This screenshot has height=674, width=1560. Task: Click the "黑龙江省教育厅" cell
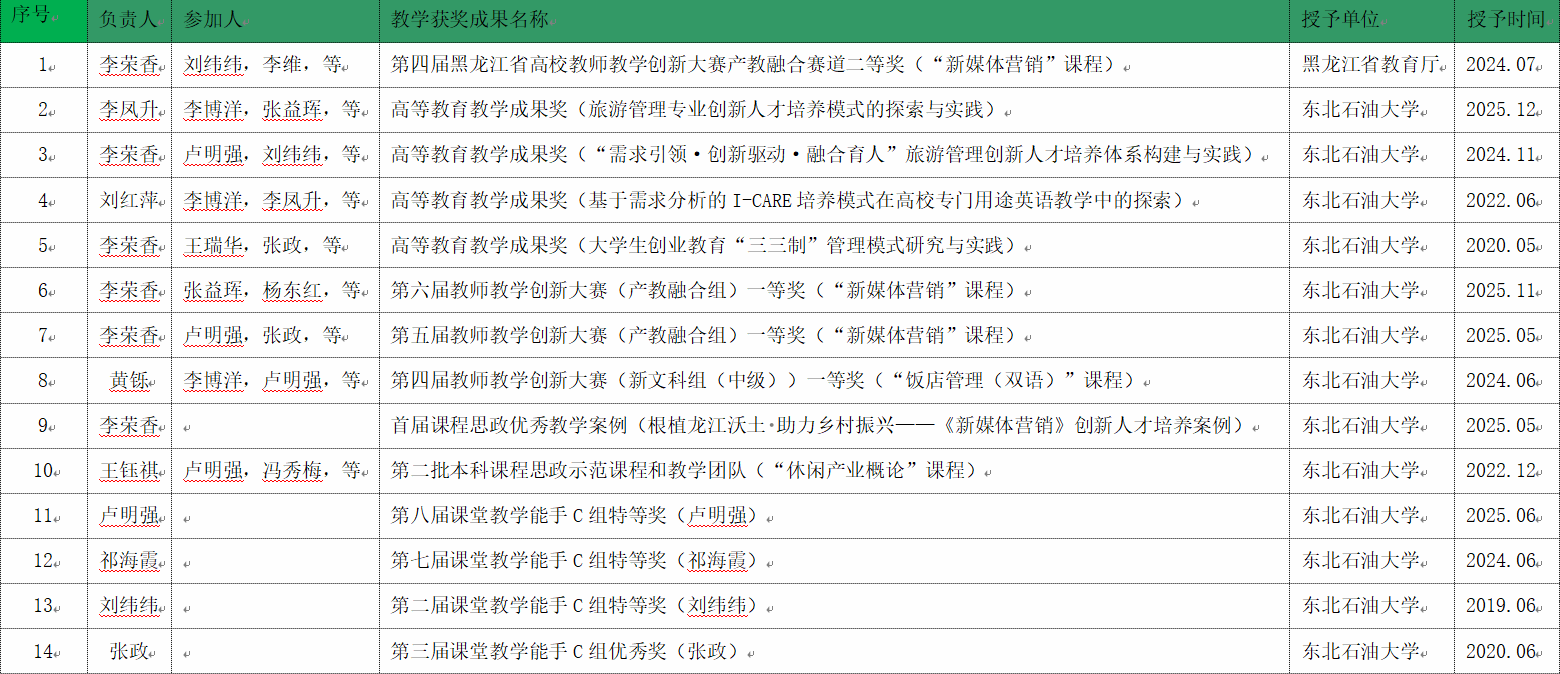coord(1371,65)
